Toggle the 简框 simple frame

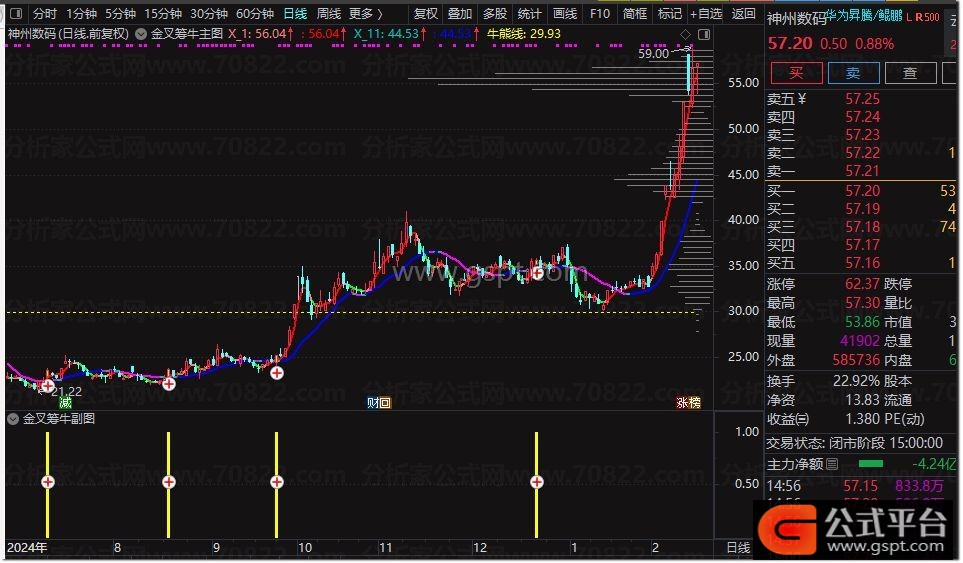click(x=634, y=14)
